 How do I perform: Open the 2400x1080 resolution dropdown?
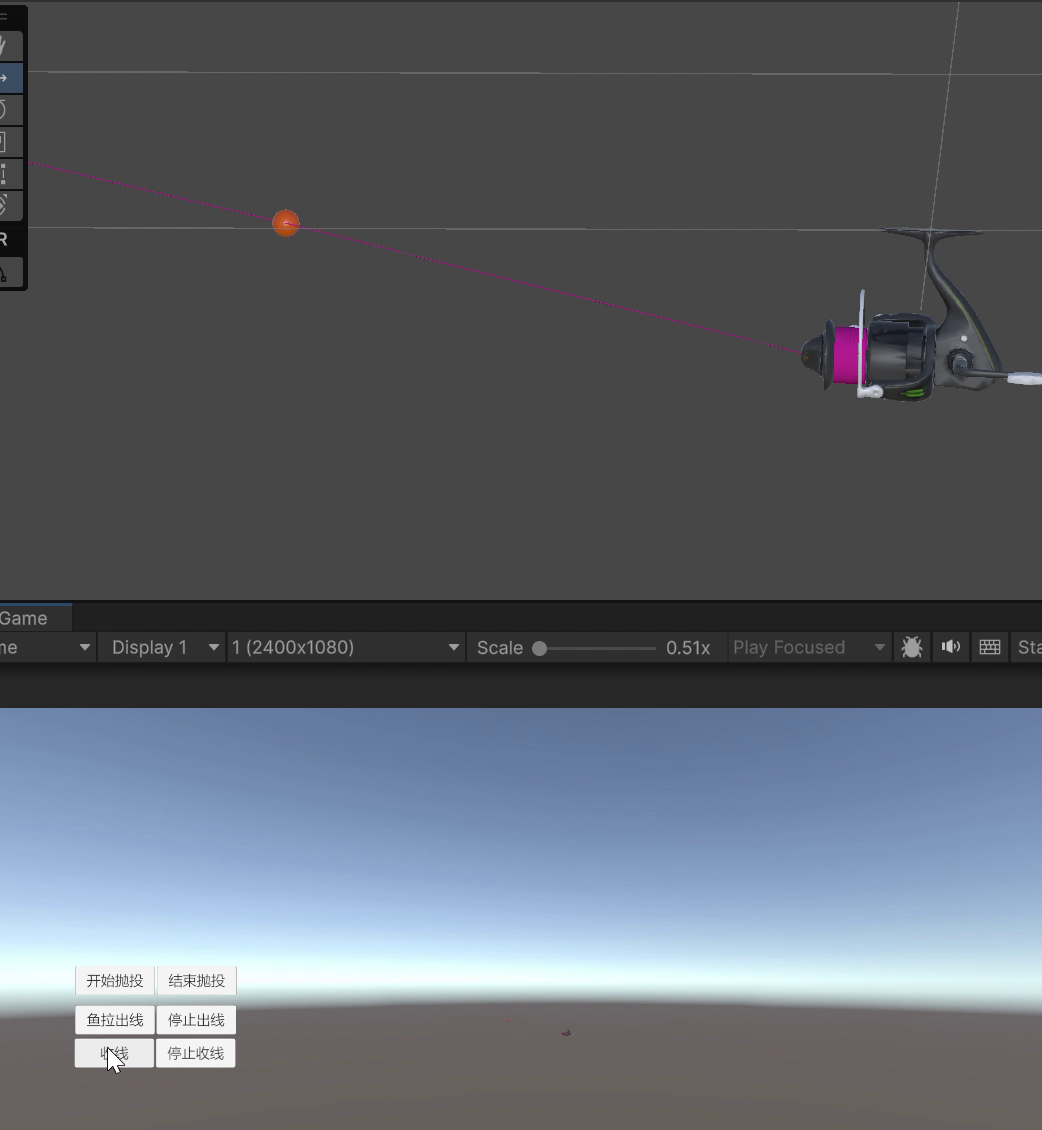point(345,647)
